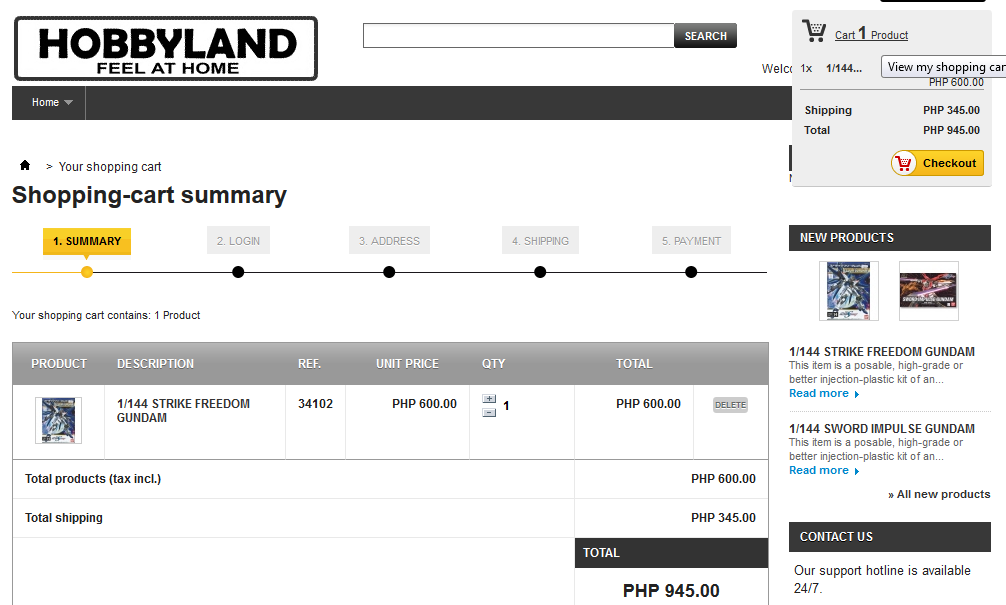Image resolution: width=1006 pixels, height=605 pixels.
Task: Select the 1. Summary step tab
Action: (x=87, y=241)
